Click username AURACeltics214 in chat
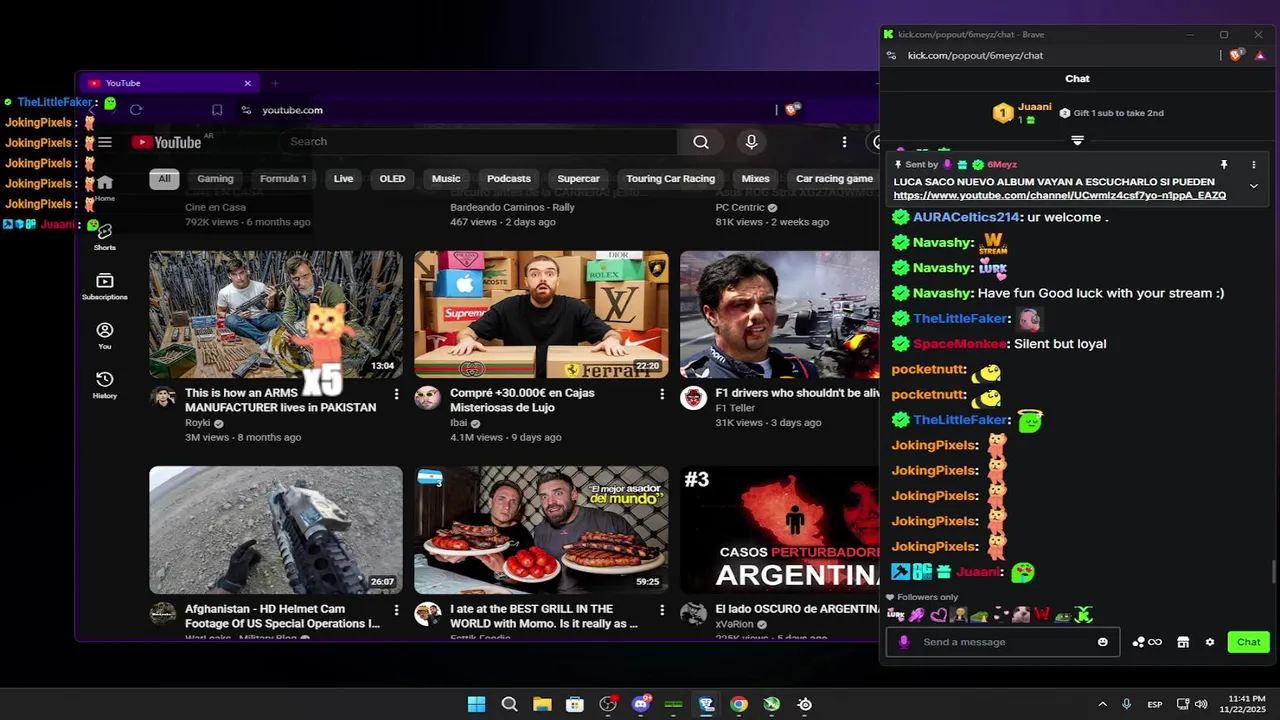1280x720 pixels. tap(966, 217)
